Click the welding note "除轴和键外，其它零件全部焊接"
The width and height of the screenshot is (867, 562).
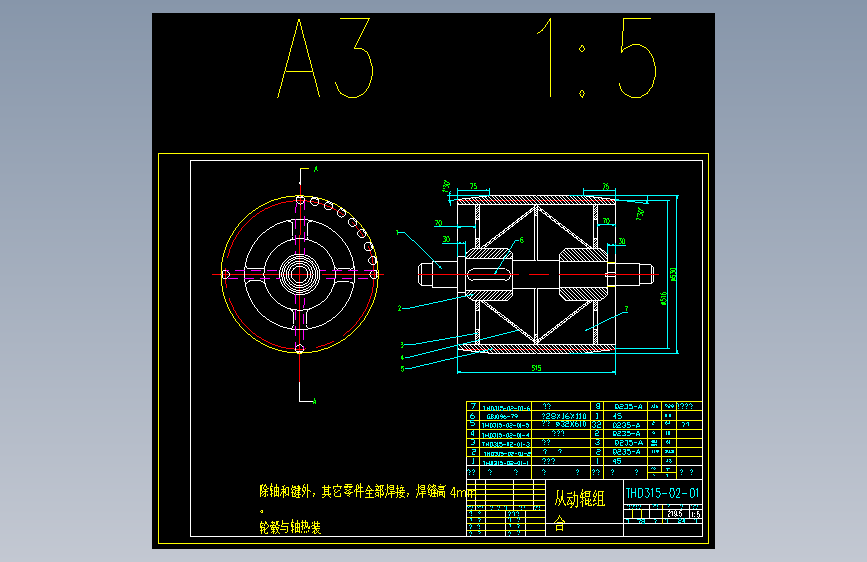(333, 491)
